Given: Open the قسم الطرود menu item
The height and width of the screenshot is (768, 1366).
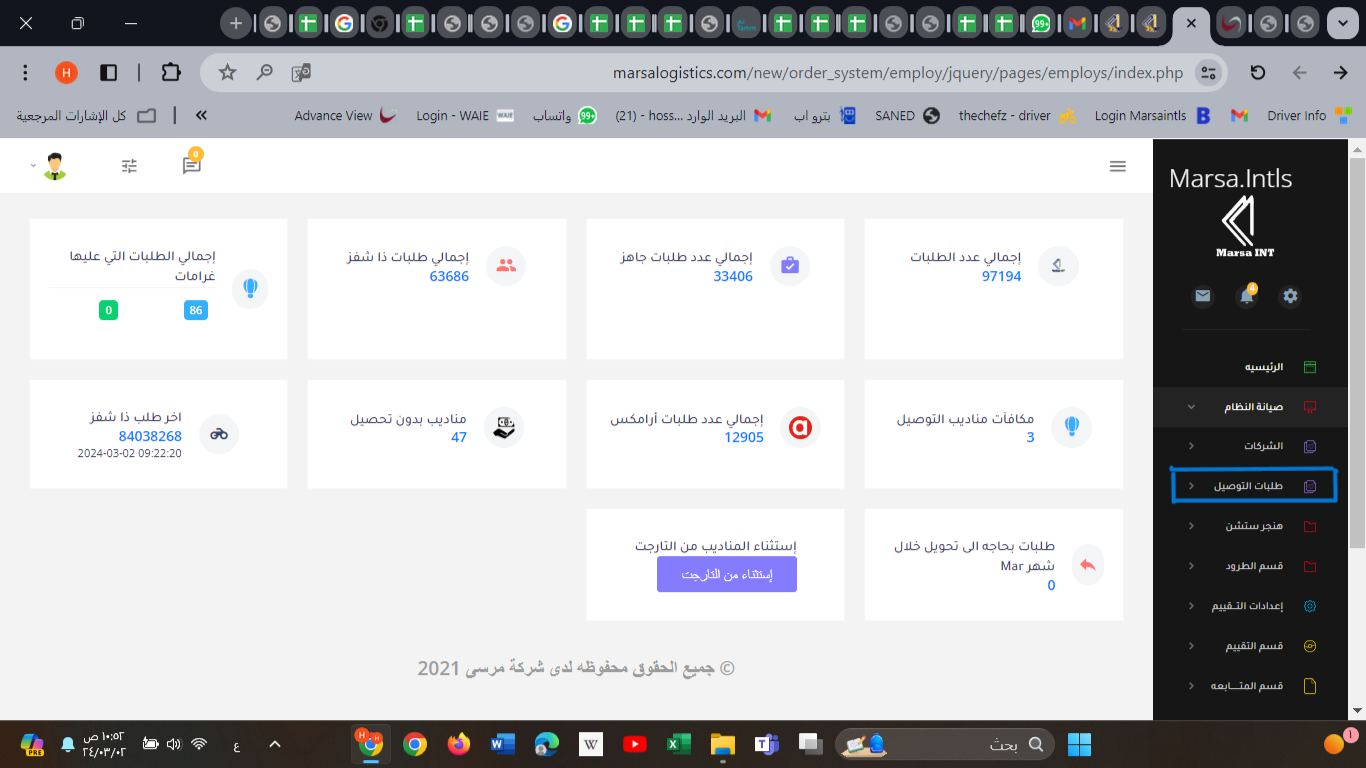Looking at the screenshot, I should [1254, 566].
